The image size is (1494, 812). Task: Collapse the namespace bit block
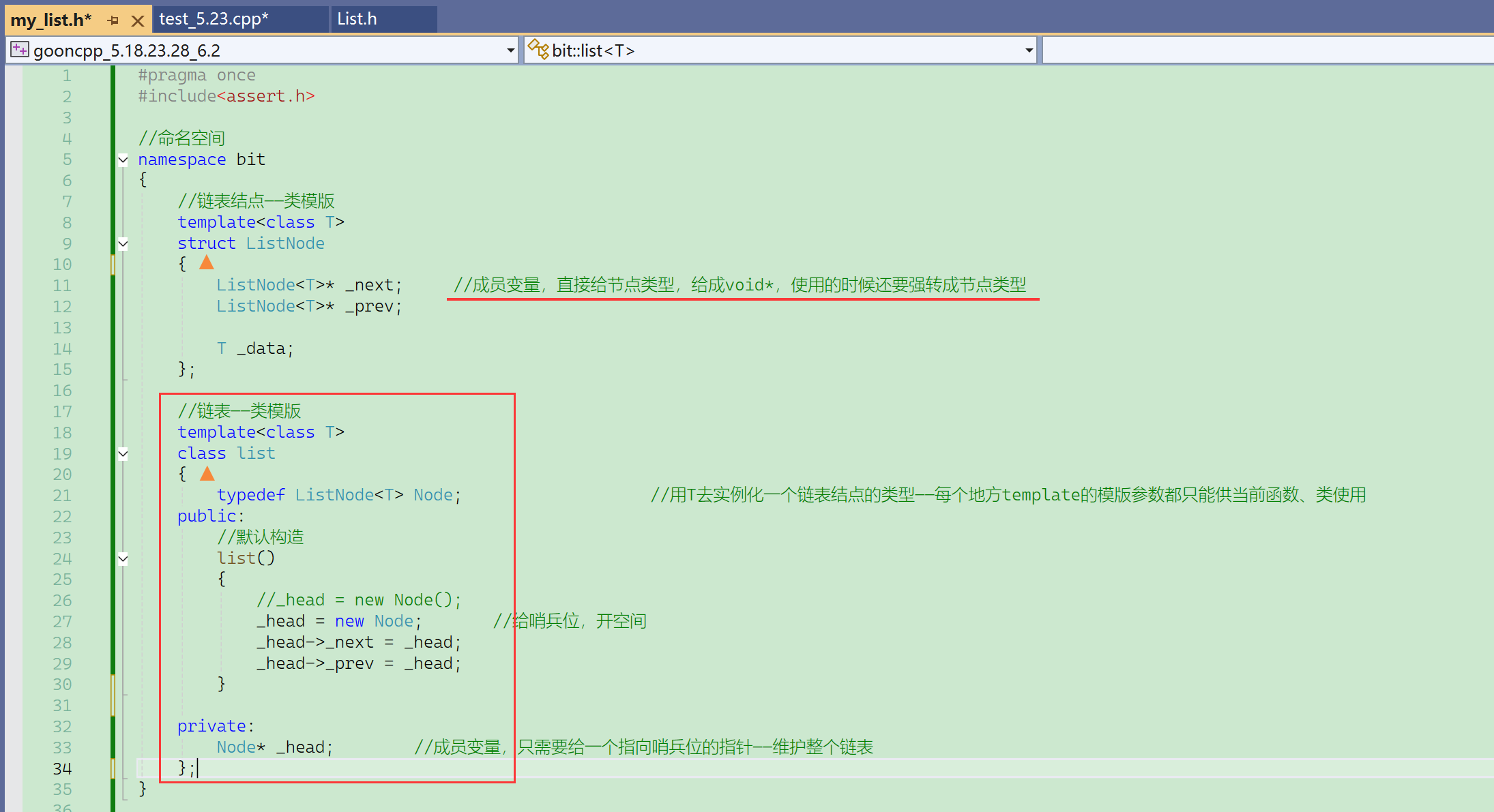(x=123, y=160)
